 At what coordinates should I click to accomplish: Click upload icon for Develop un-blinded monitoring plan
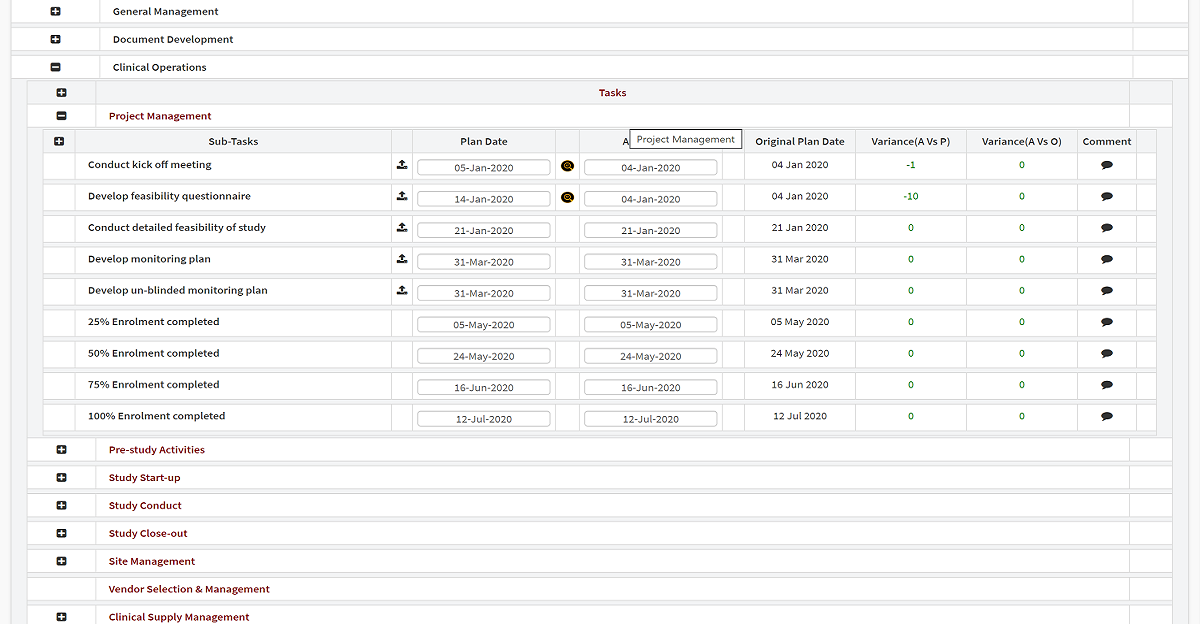[401, 291]
